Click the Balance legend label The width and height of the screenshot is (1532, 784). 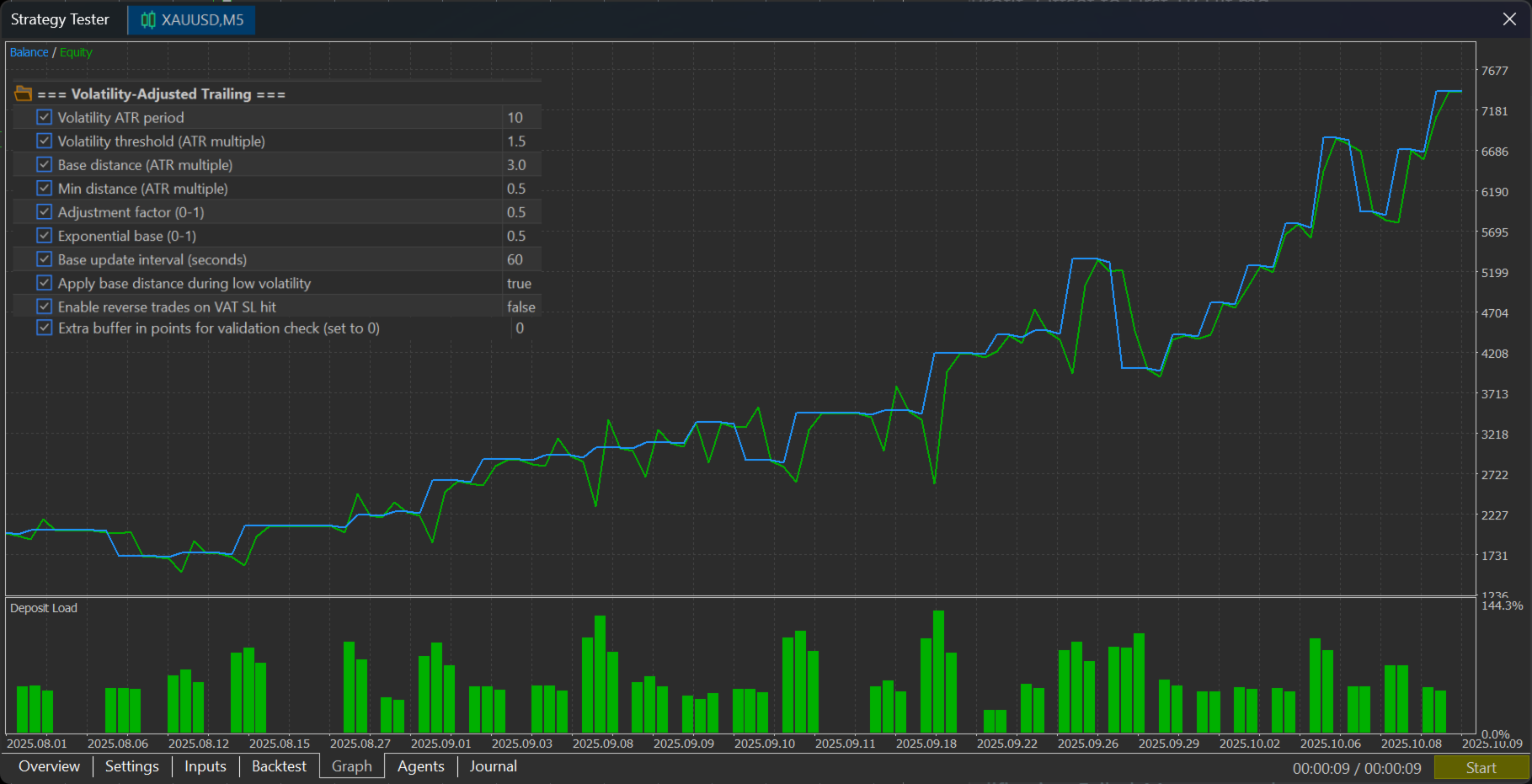click(x=29, y=52)
